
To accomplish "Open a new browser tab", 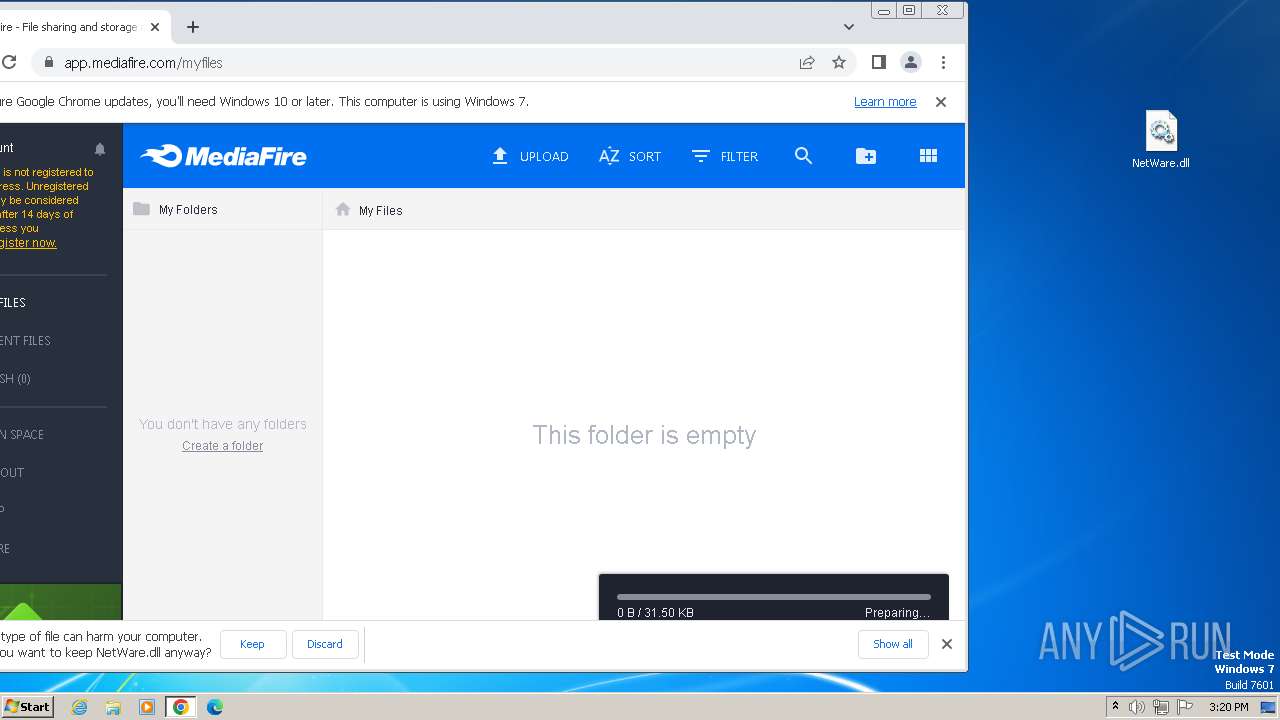I will click(193, 27).
